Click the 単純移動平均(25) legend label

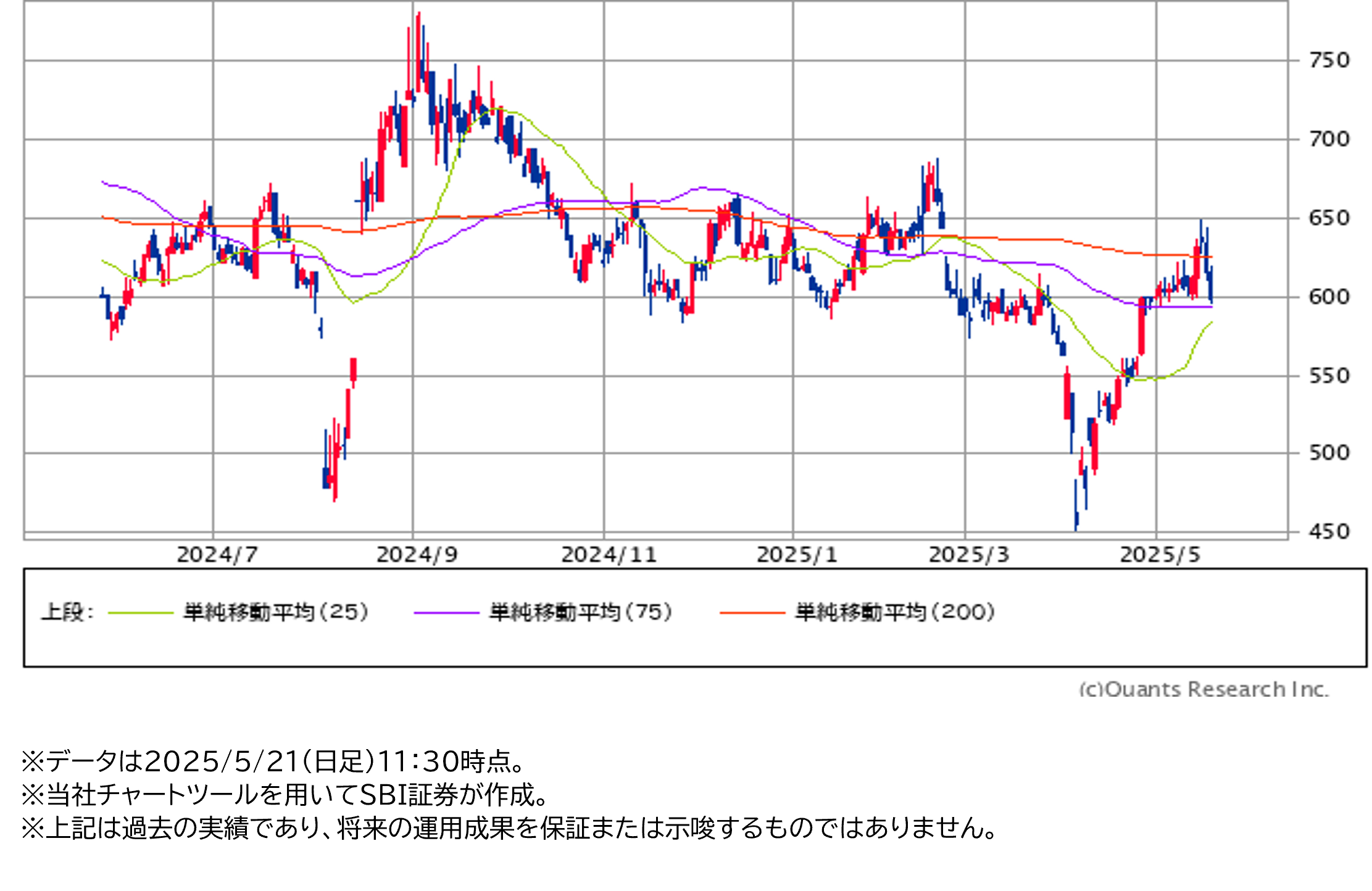[x=276, y=612]
